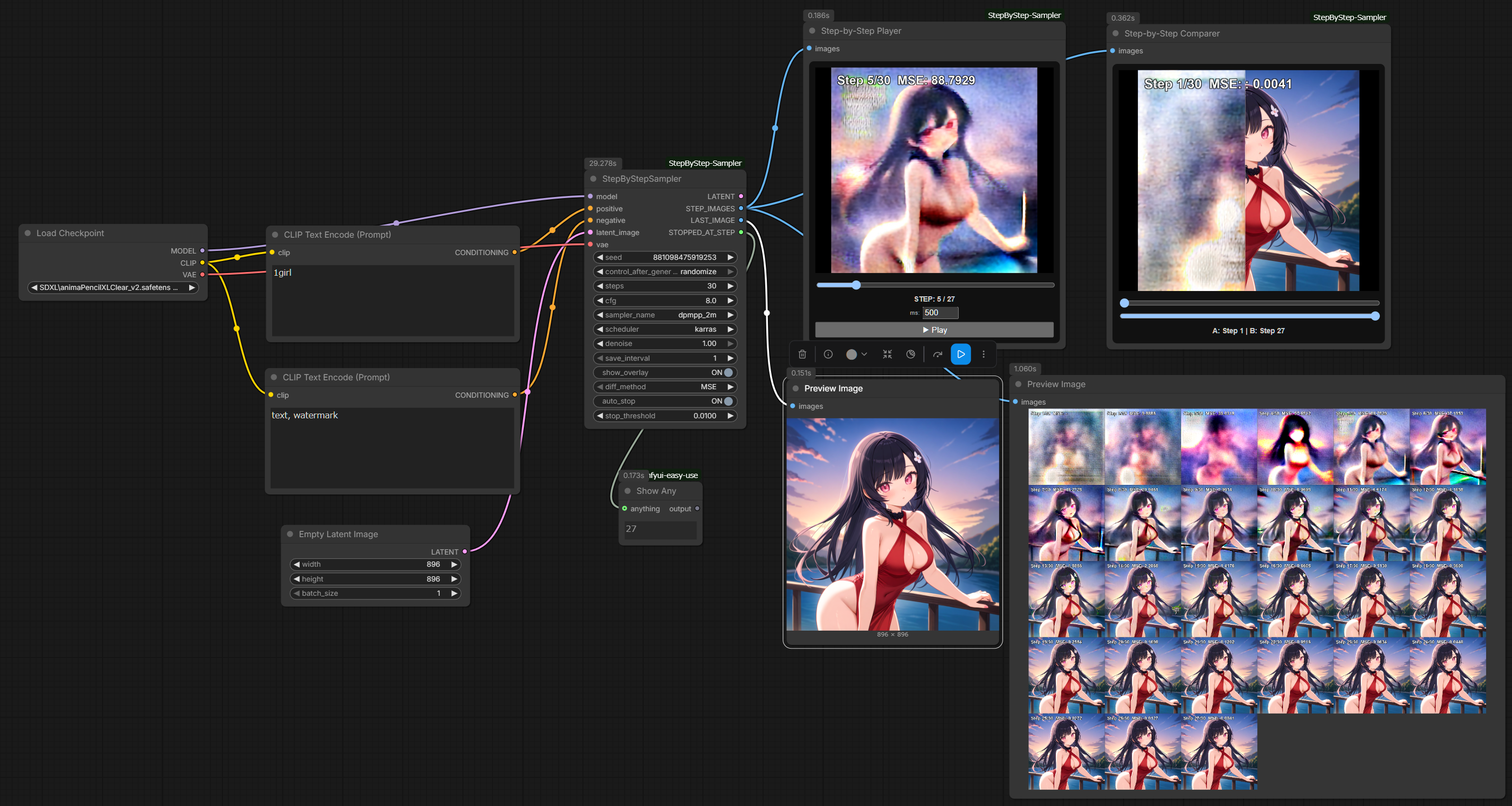Click the STEP_IMAGES output socket on StepByStepSampler
This screenshot has width=1512, height=806.
[741, 208]
